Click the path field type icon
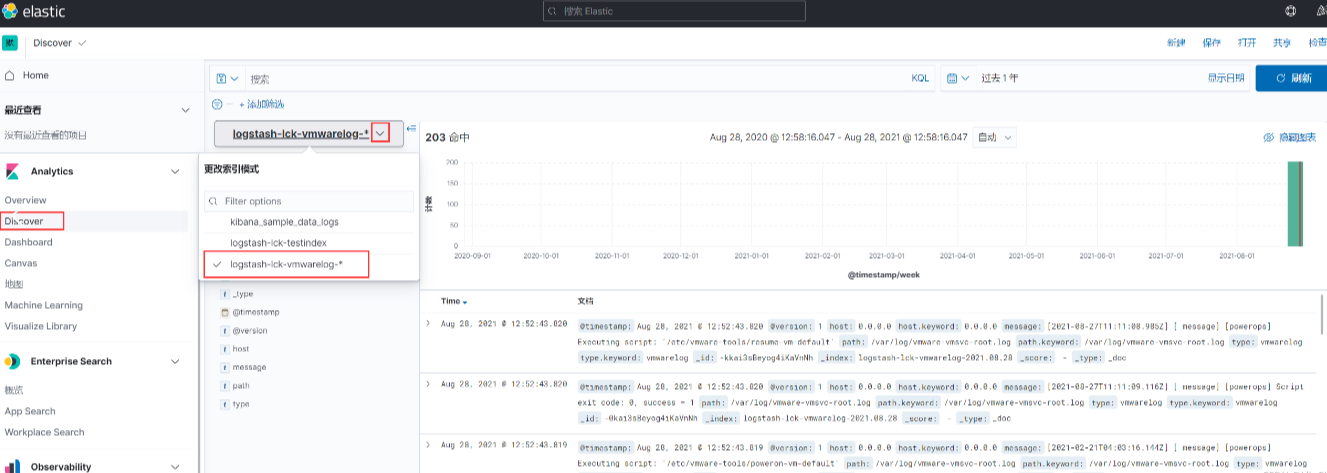Image resolution: width=1327 pixels, height=473 pixels. pyautogui.click(x=225, y=385)
